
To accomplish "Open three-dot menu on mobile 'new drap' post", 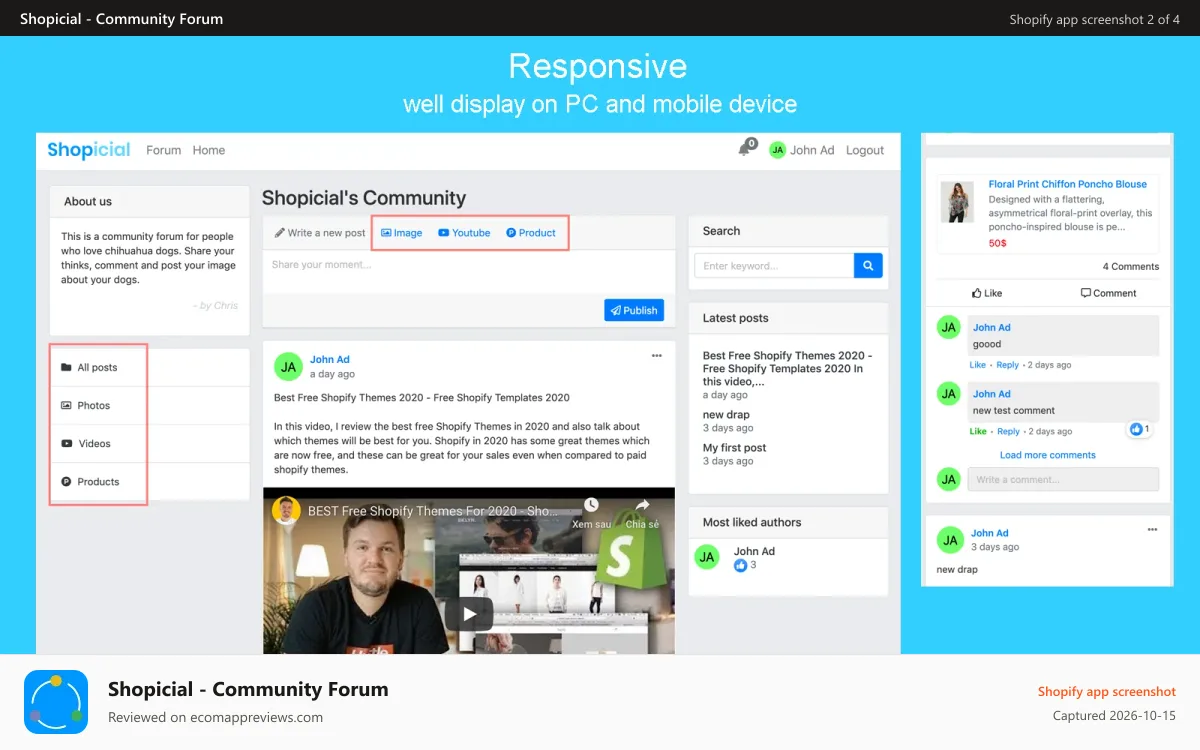I will click(1152, 529).
